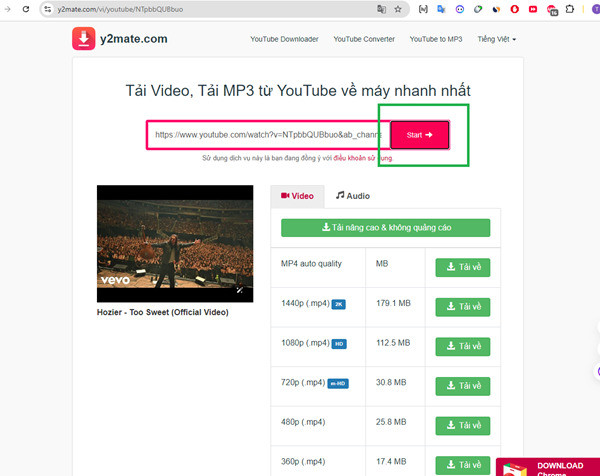Click the m-HD badge beside 720p
600x476 pixels.
[x=338, y=383]
